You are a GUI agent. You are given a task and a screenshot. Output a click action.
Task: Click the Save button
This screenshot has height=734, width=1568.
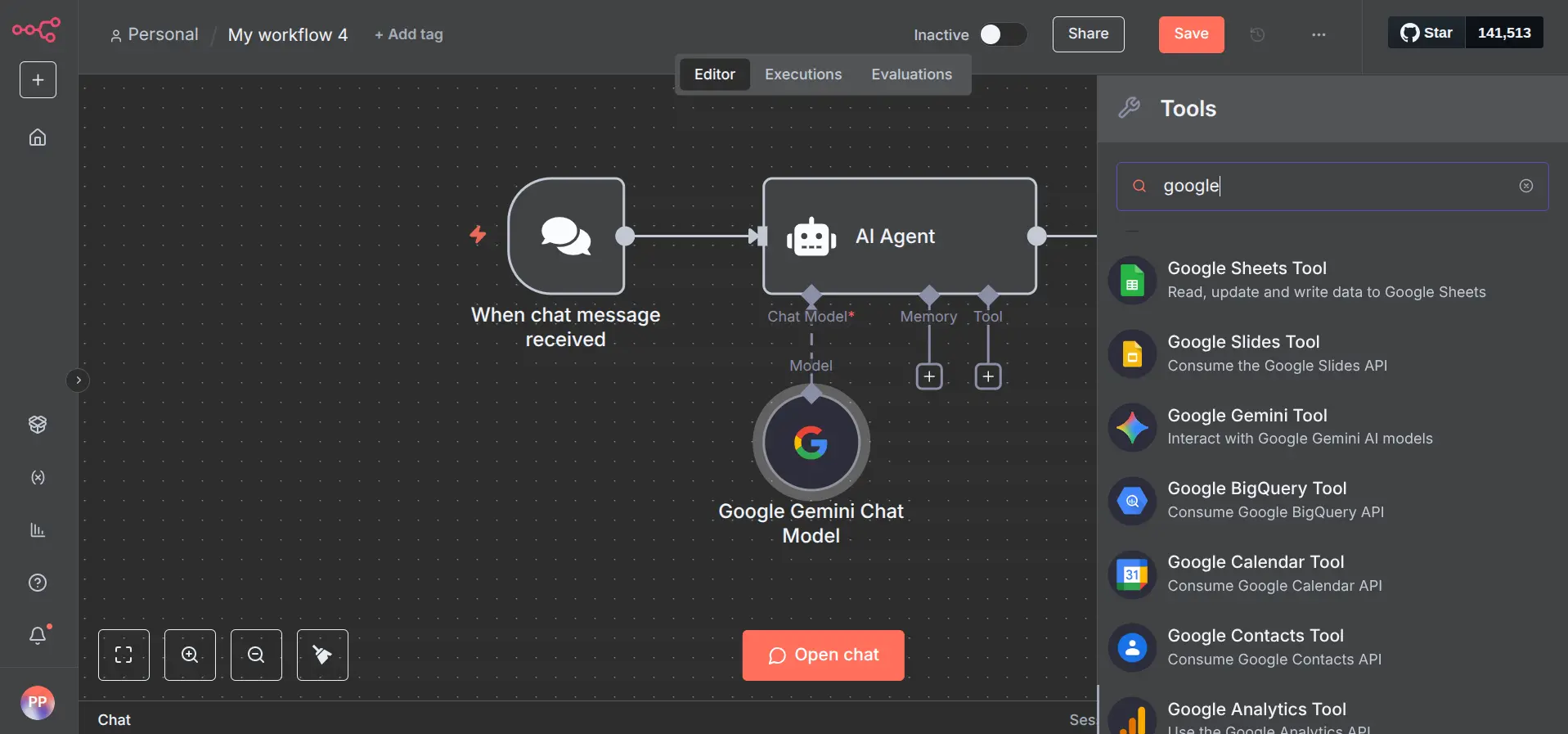click(1191, 34)
